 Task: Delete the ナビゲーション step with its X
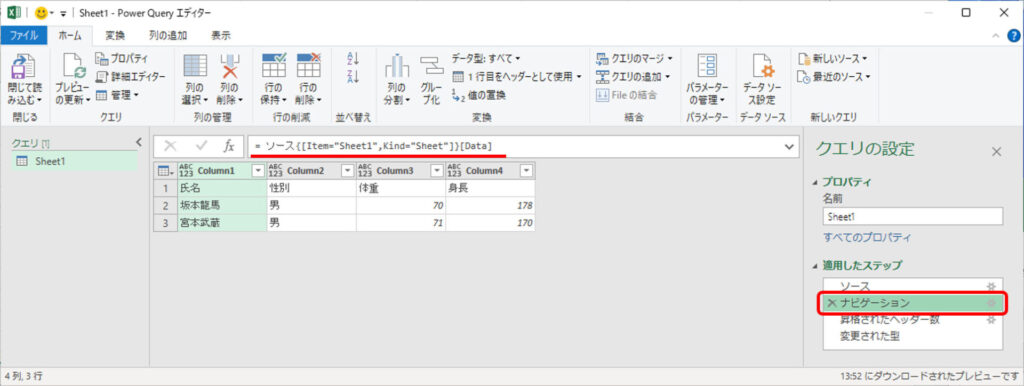(x=831, y=303)
